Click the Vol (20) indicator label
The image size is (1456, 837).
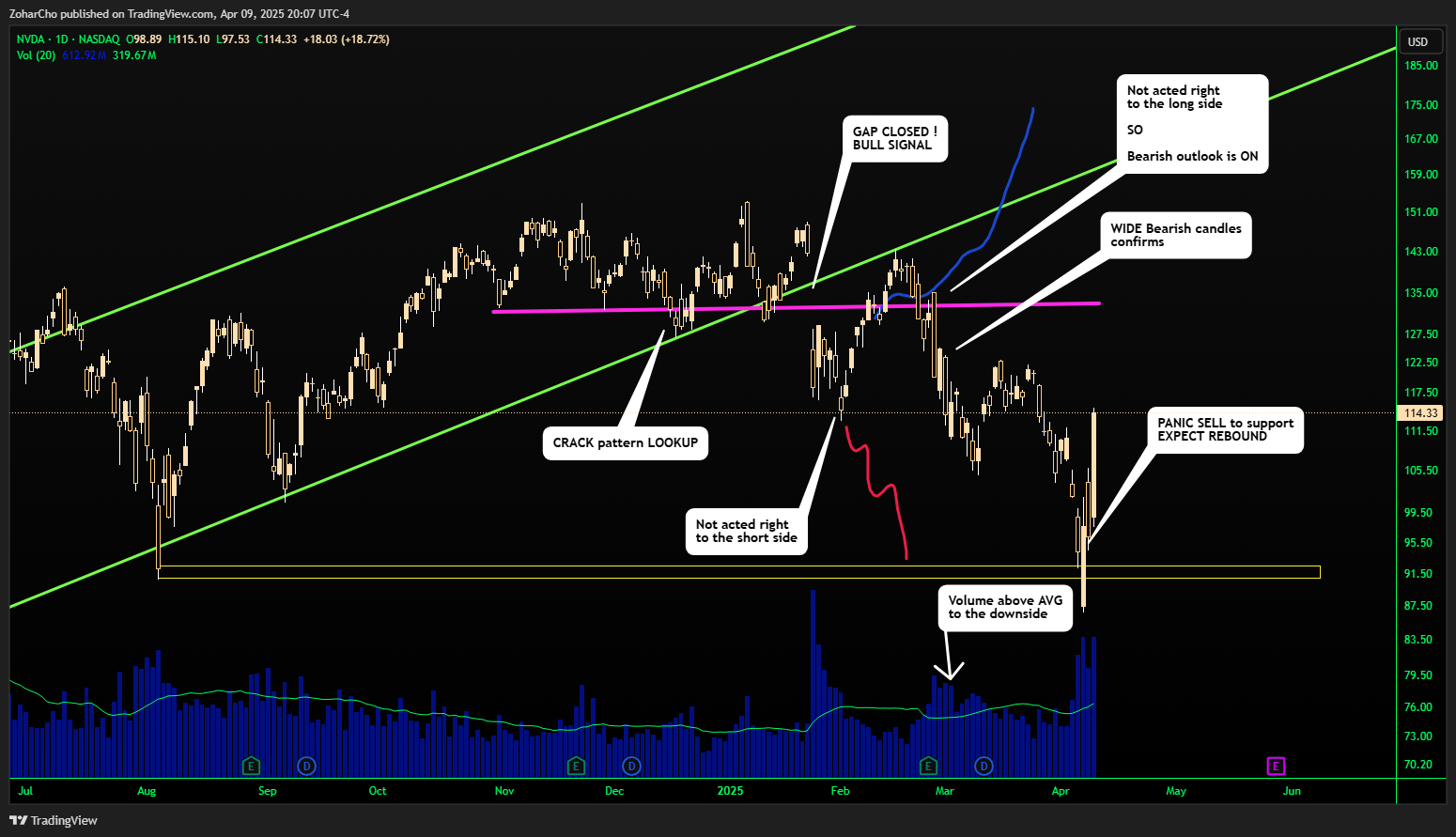click(37, 55)
